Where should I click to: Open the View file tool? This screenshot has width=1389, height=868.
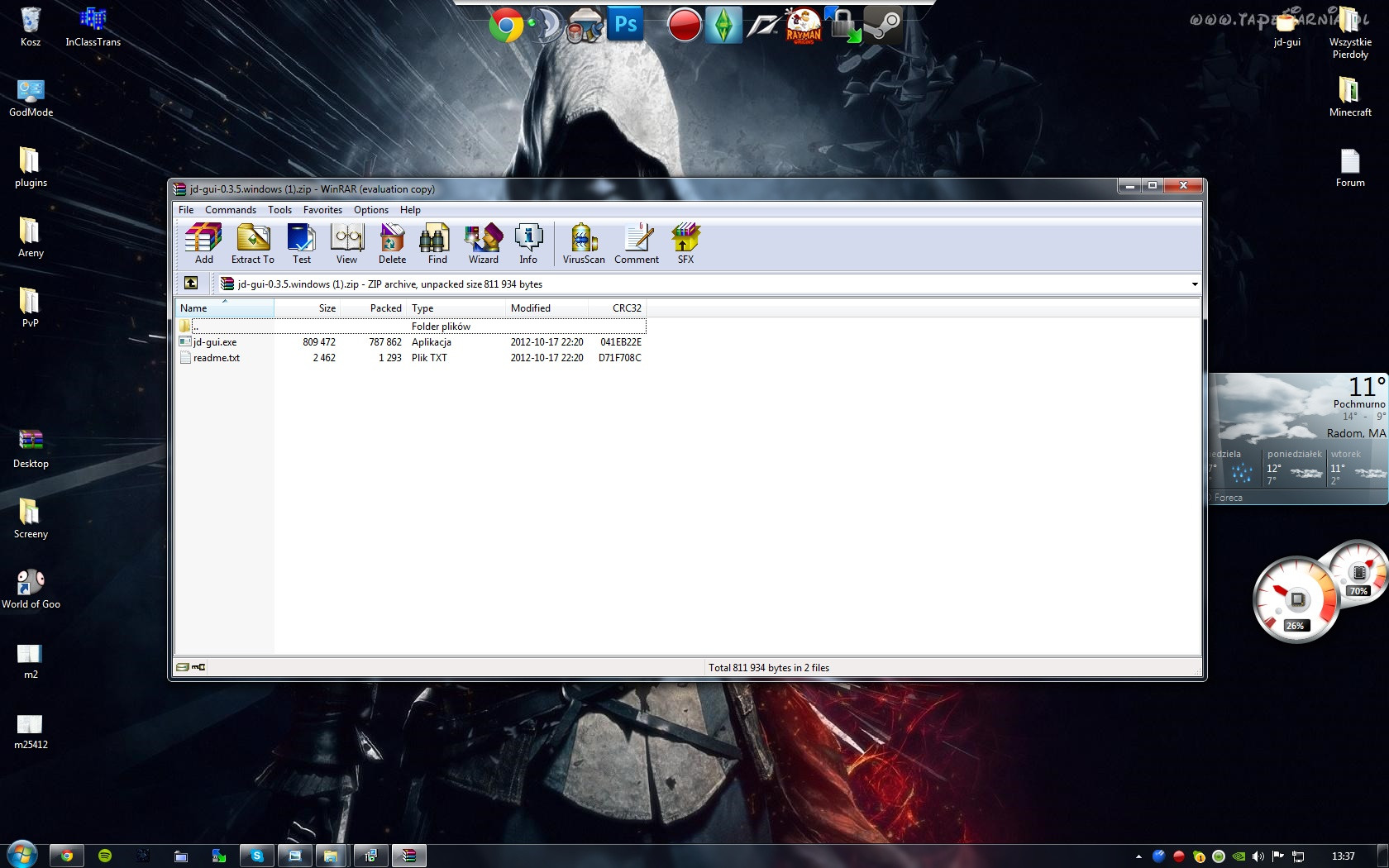tap(346, 244)
